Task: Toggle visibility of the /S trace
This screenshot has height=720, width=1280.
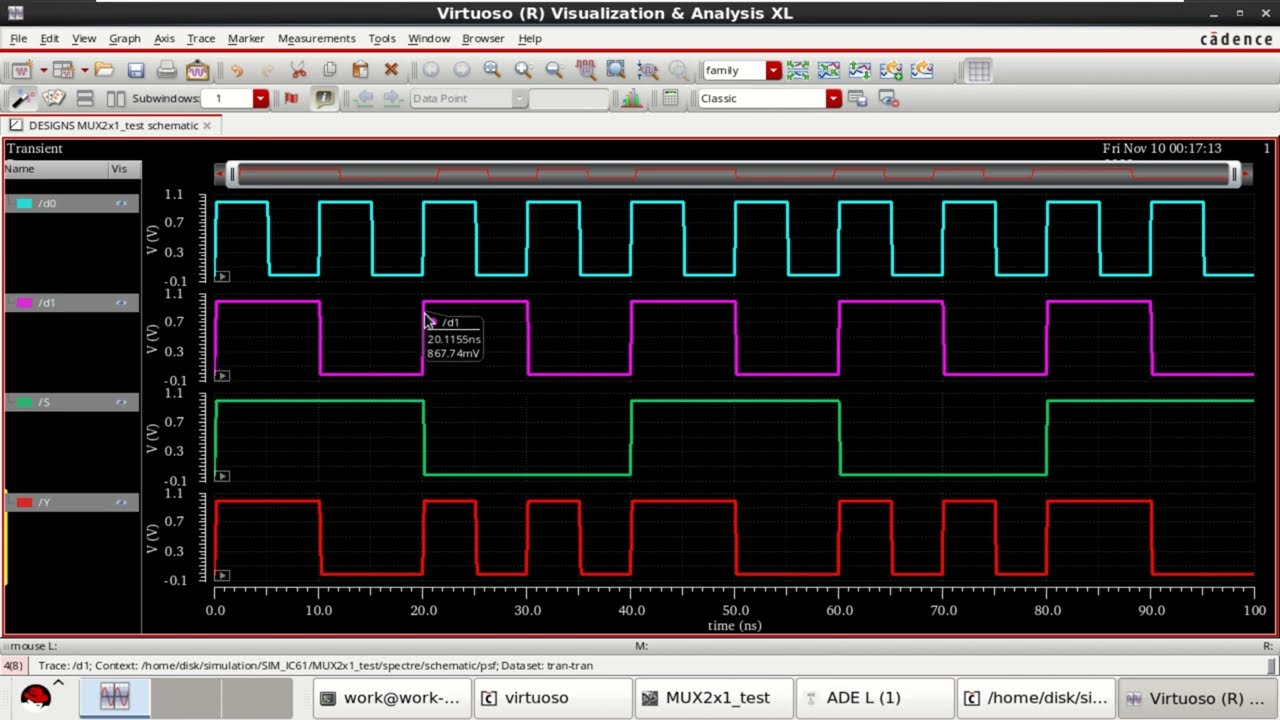Action: pos(121,402)
